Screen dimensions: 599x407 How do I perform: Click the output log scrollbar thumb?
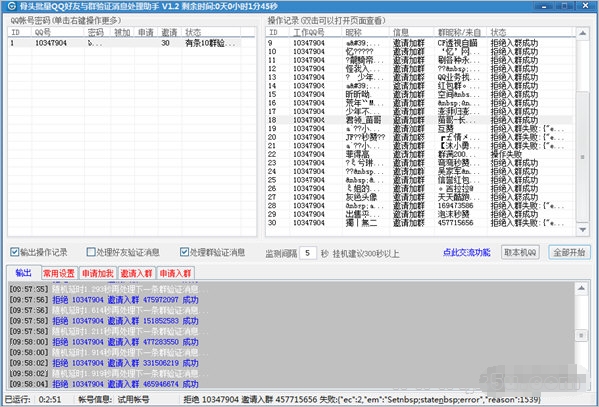(x=581, y=336)
